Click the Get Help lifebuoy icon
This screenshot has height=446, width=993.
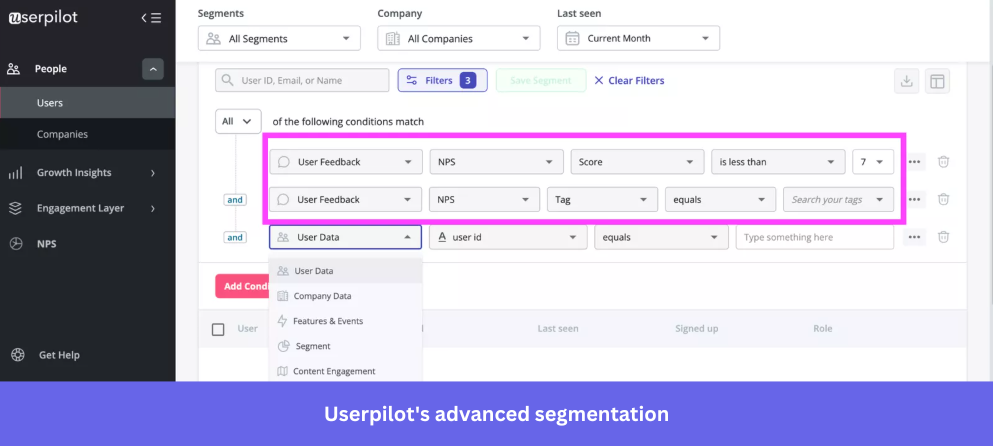click(x=18, y=355)
